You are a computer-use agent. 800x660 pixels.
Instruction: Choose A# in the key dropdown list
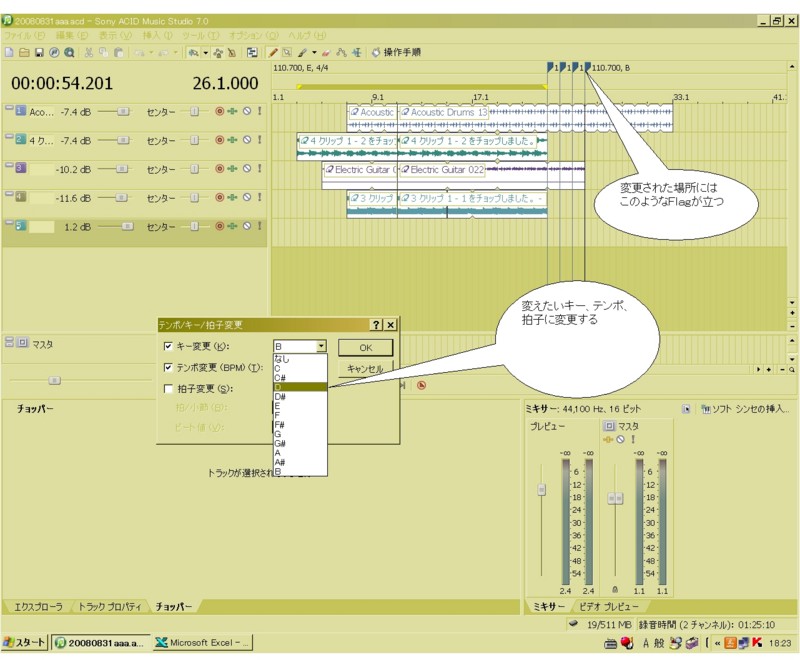click(300, 462)
